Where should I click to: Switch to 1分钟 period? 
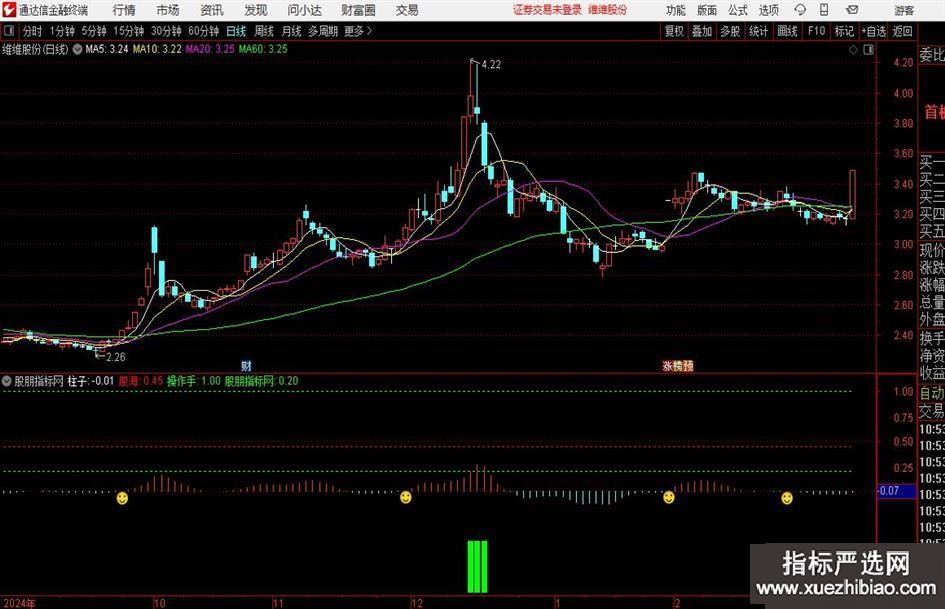coord(61,31)
